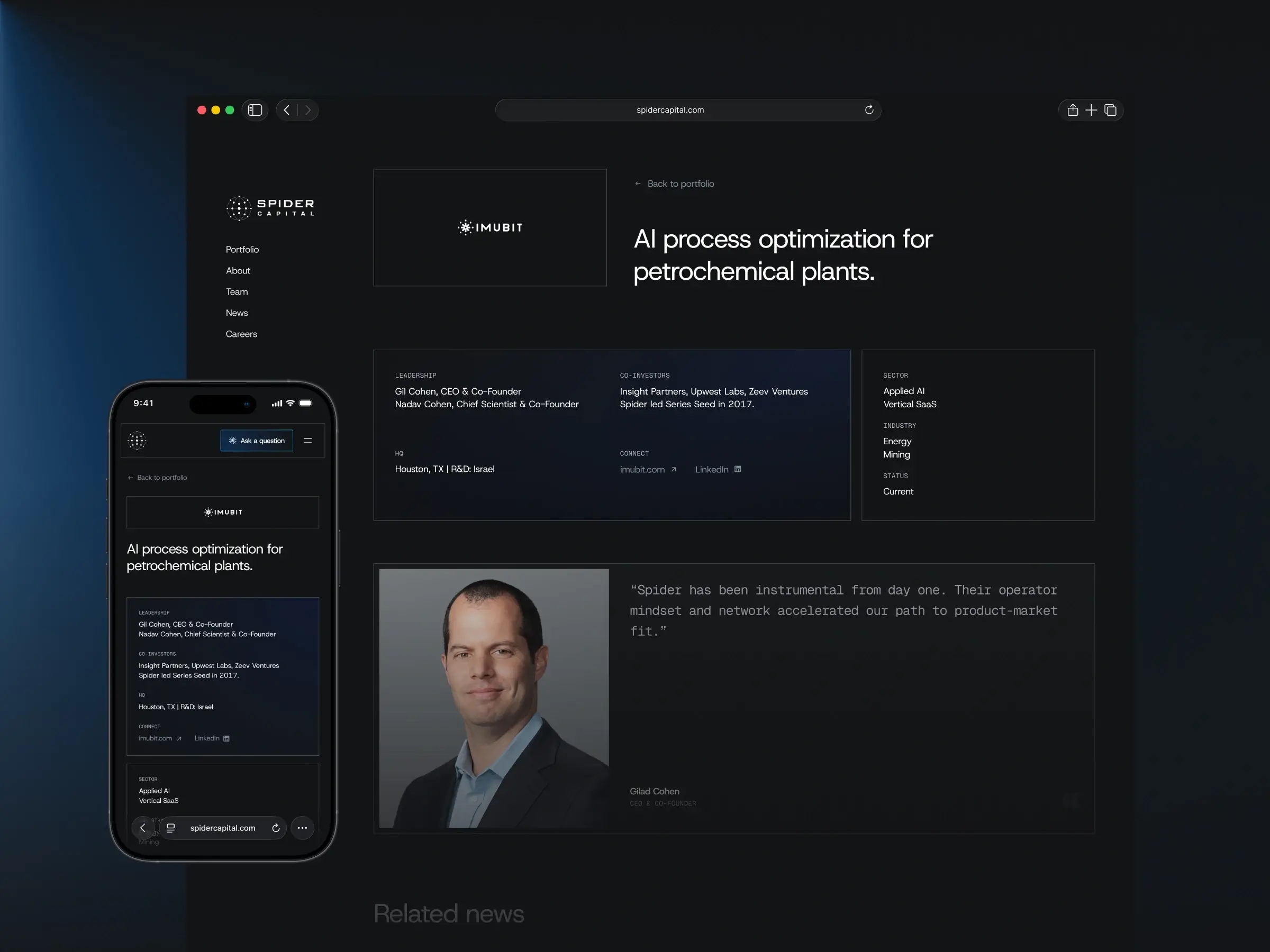The height and width of the screenshot is (952, 1270).
Task: Click 'Gil Cohen, CEO & Co-Founder' on desktop
Action: [458, 391]
